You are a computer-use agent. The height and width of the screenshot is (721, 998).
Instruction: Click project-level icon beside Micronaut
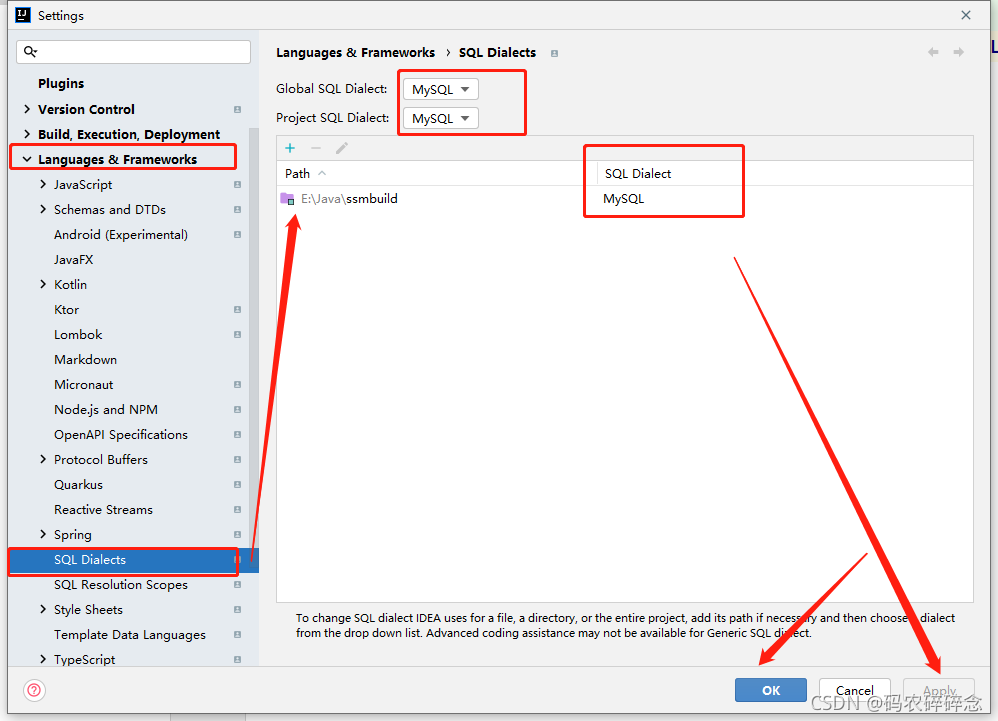237,384
